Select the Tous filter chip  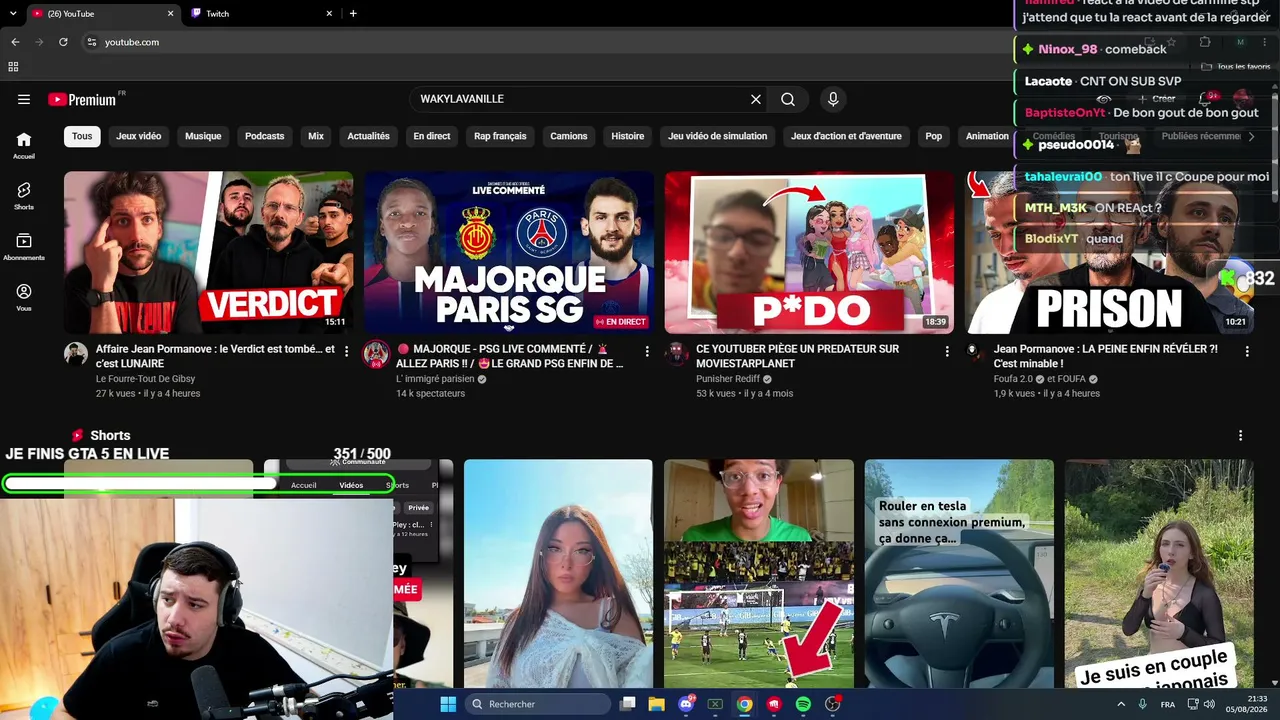[82, 136]
